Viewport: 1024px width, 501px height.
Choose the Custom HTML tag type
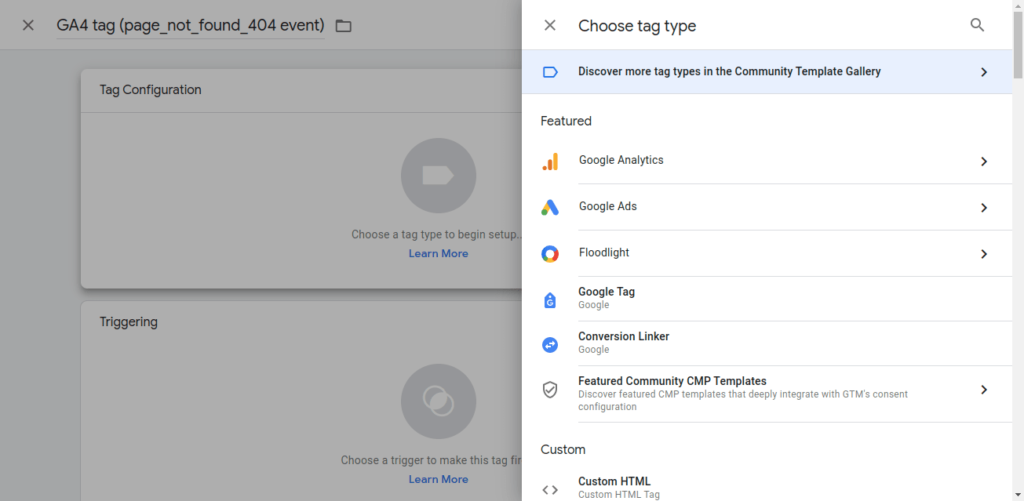tap(767, 487)
